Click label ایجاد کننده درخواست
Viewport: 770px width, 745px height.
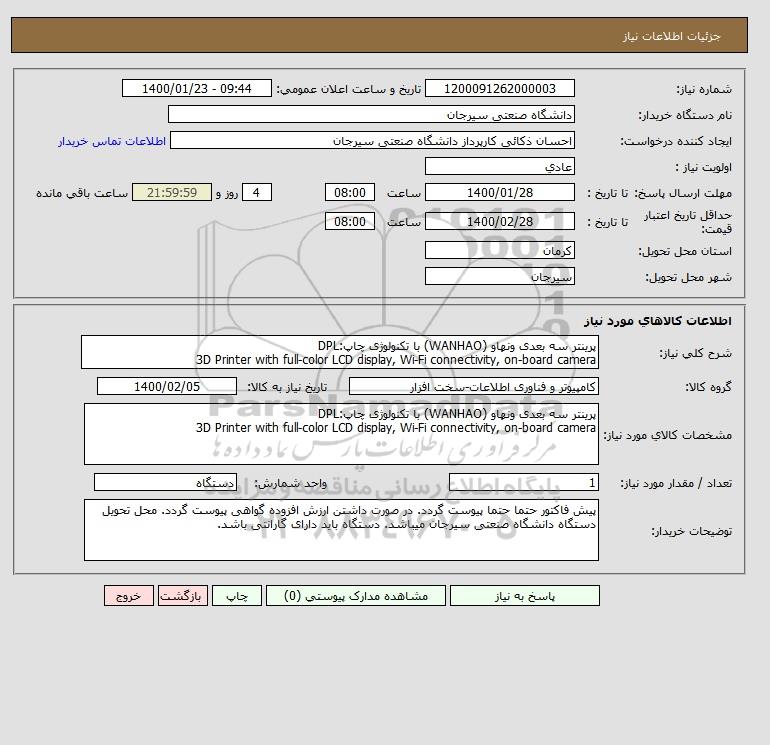pyautogui.click(x=676, y=141)
